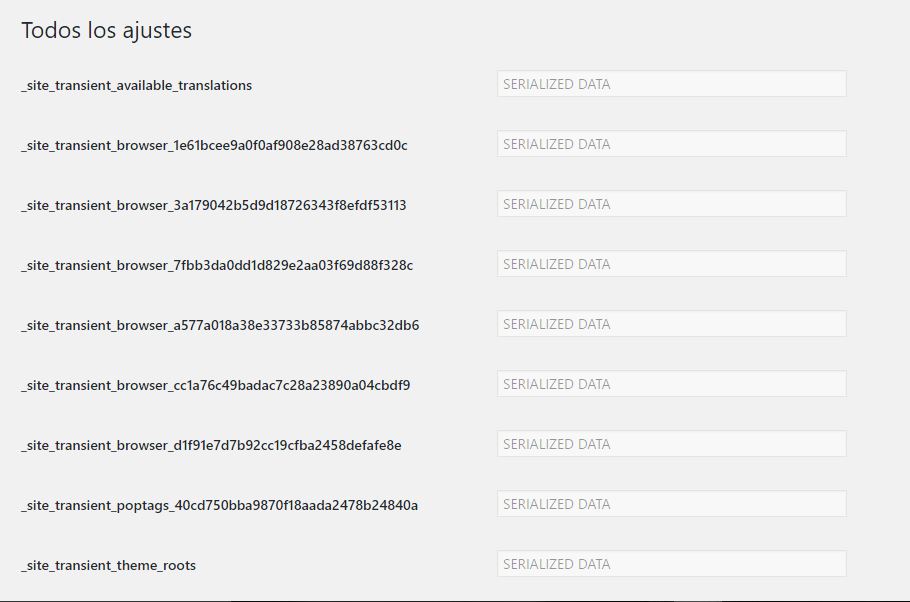Click the browser_cc1a76c49badac7c28a23890a04cbdf9 serialized data field
The height and width of the screenshot is (602, 910).
tap(671, 384)
